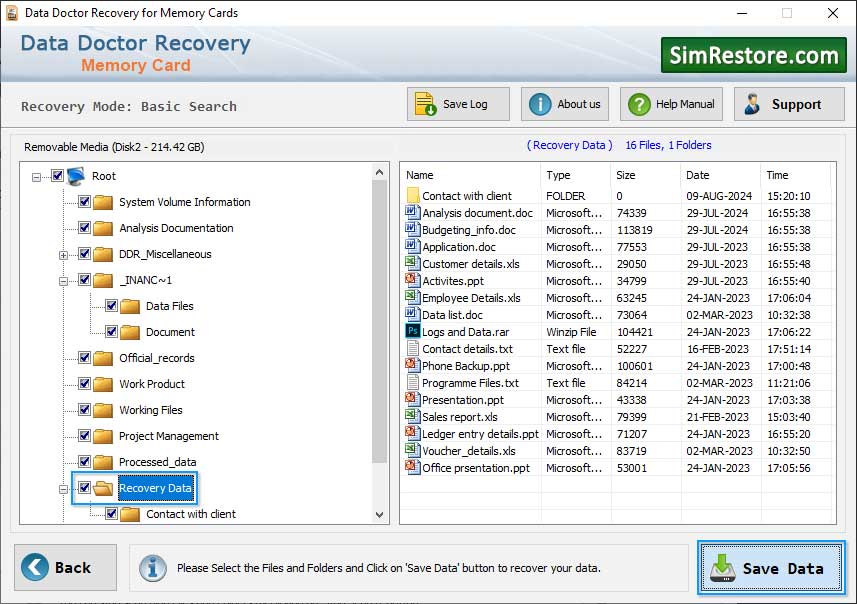The width and height of the screenshot is (857, 604).
Task: Click the Excel icon of Voucher_details.xls
Action: tap(412, 450)
